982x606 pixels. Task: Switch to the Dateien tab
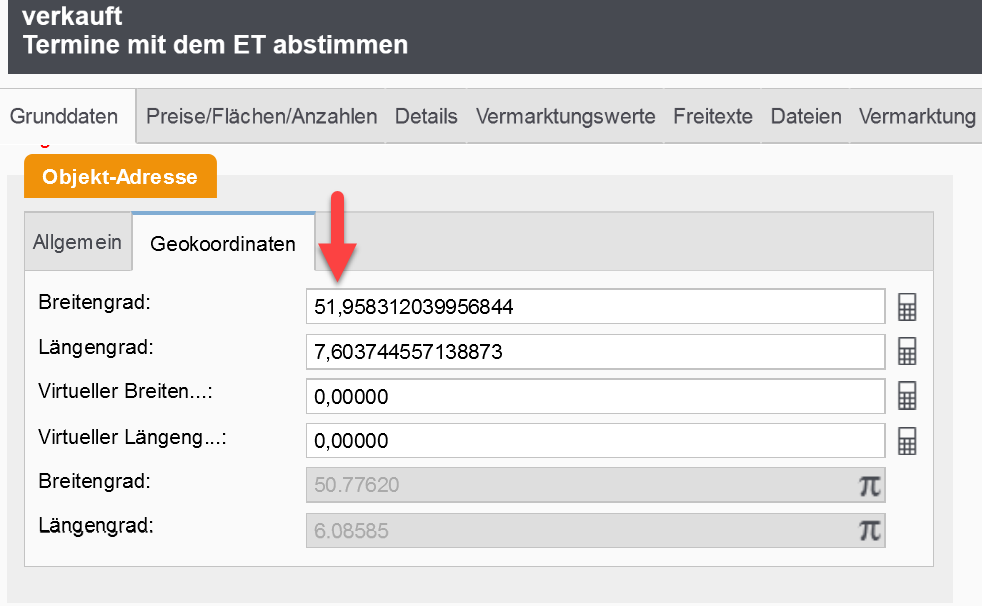click(x=806, y=117)
